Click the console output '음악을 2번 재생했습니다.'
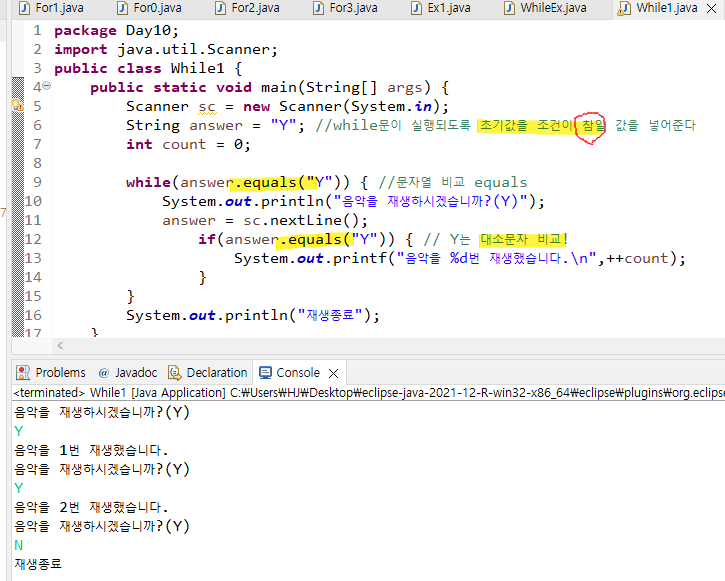725x581 pixels. [x=91, y=507]
